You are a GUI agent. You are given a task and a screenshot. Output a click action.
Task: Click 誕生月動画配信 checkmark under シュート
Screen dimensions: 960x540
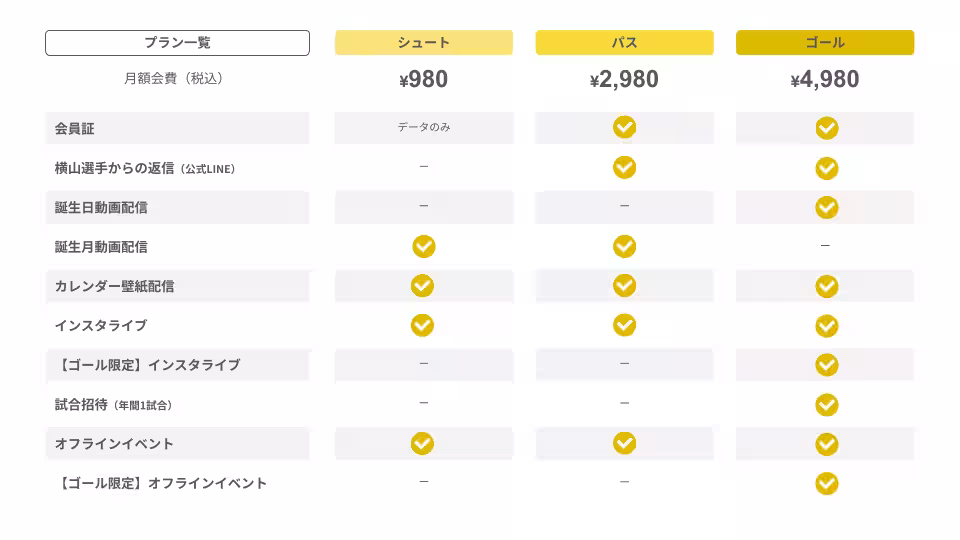click(423, 246)
